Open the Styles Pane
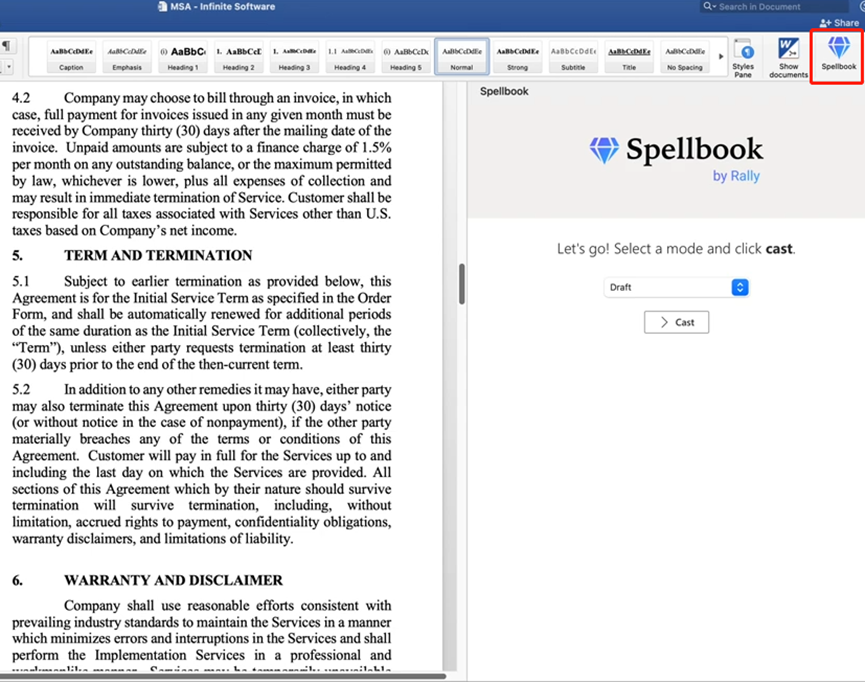Screen dimensions: 865x682 click(x=743, y=57)
